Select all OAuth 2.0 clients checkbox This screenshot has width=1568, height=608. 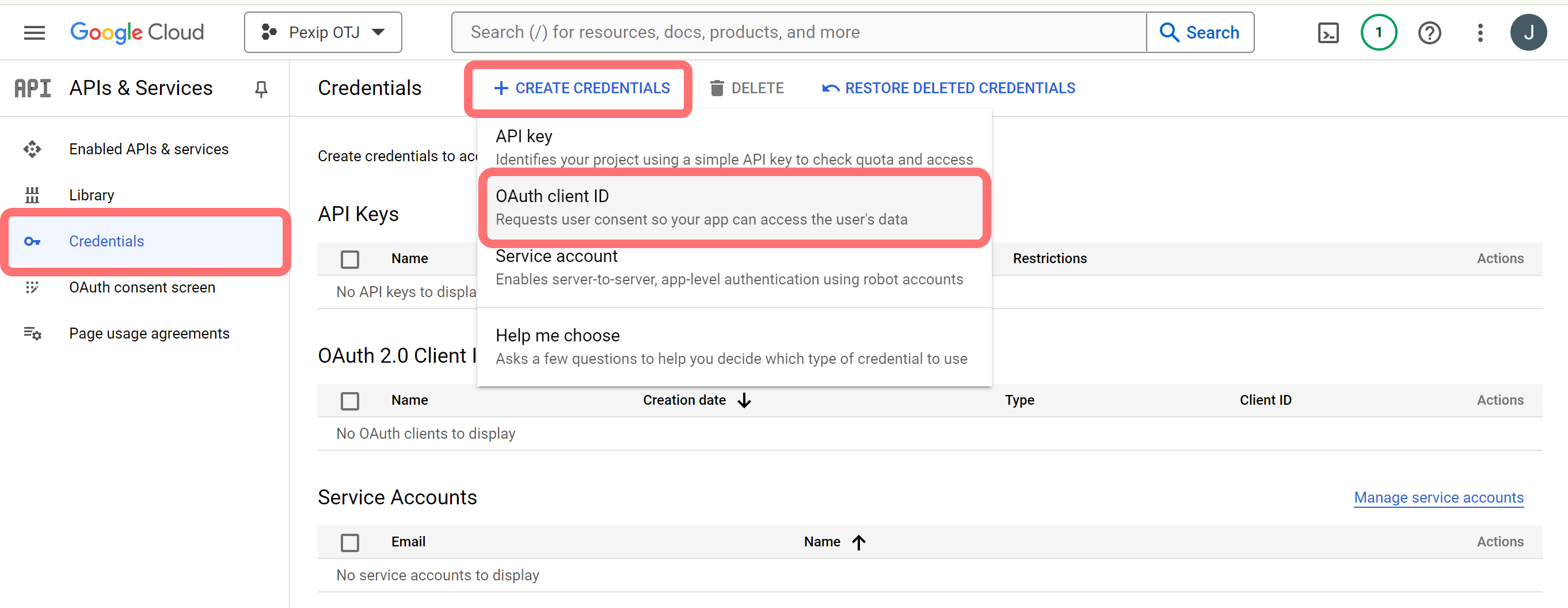(350, 401)
